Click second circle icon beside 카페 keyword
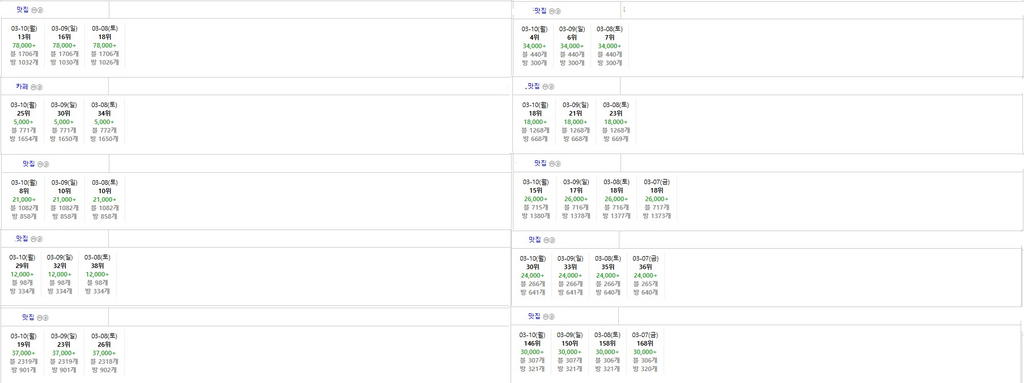Image resolution: width=1024 pixels, height=383 pixels. pos(39,87)
